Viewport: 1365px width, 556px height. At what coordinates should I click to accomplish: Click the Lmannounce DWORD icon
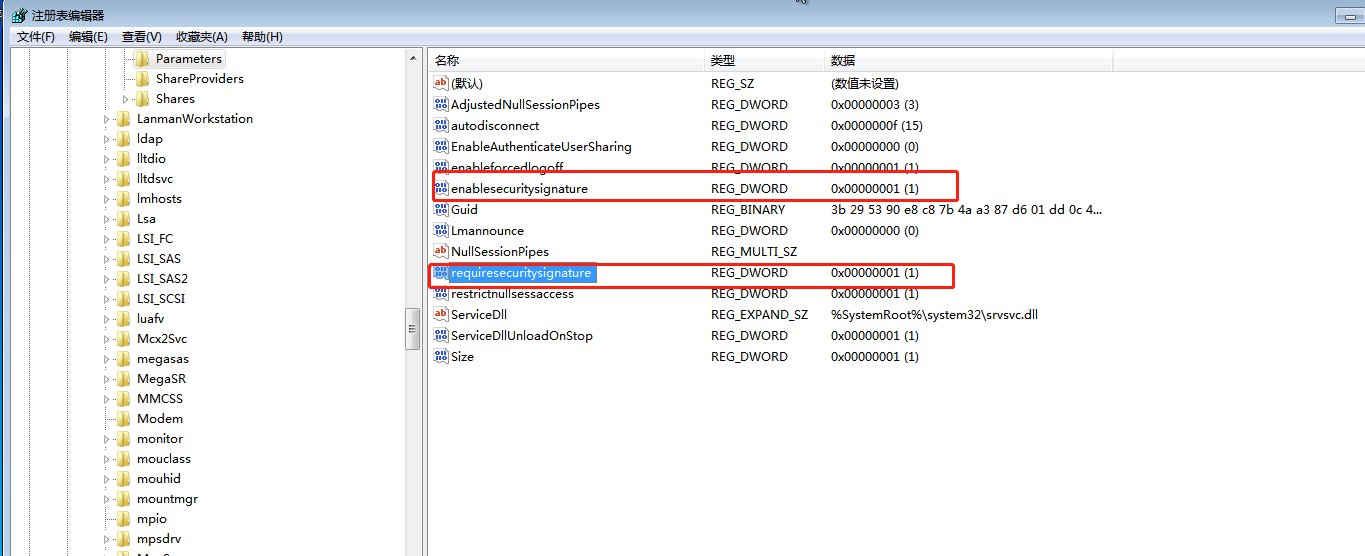coord(441,230)
